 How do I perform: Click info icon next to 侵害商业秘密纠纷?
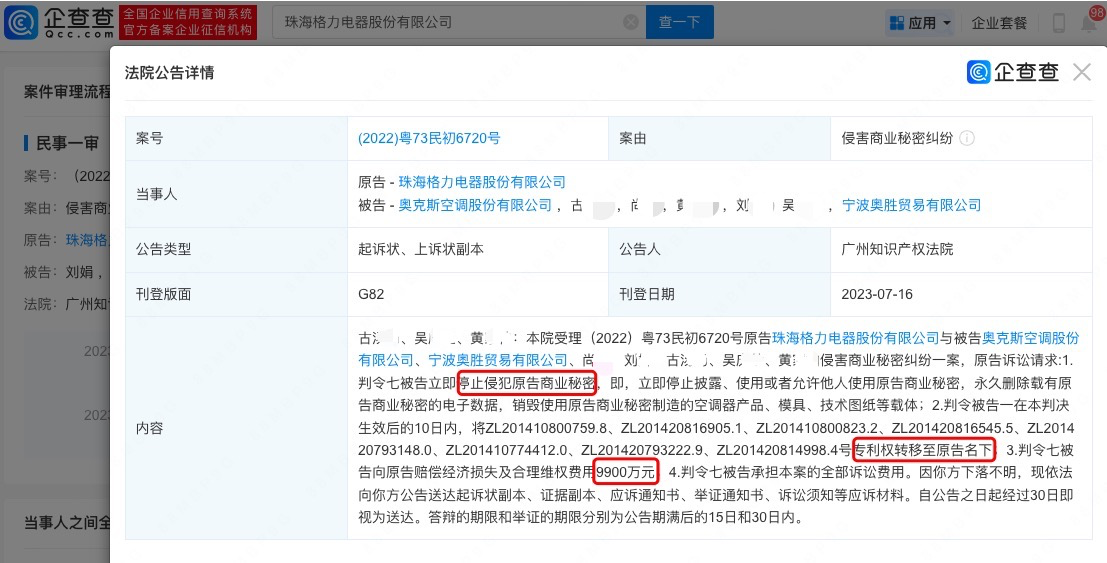point(967,138)
